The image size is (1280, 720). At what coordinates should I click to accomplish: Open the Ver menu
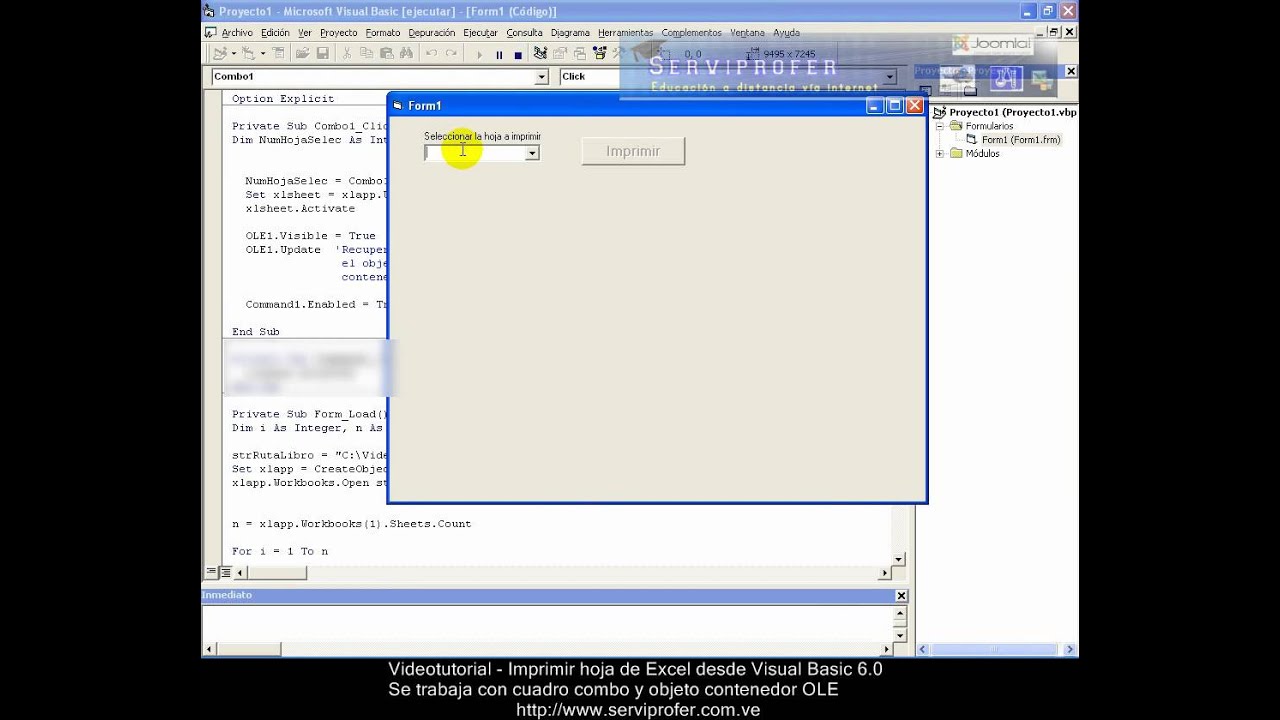click(x=305, y=33)
